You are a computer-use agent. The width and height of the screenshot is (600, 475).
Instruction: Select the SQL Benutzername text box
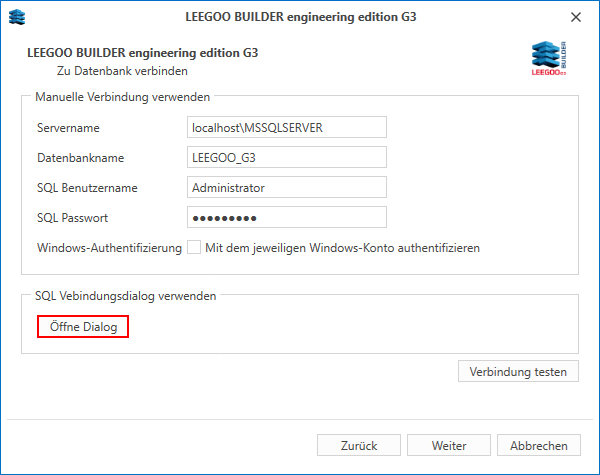(287, 187)
